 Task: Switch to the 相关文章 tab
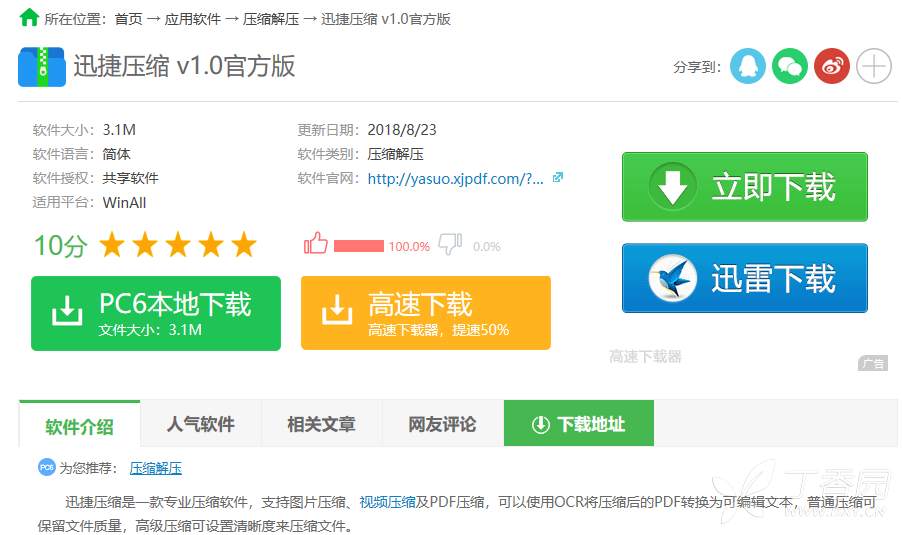pyautogui.click(x=322, y=424)
